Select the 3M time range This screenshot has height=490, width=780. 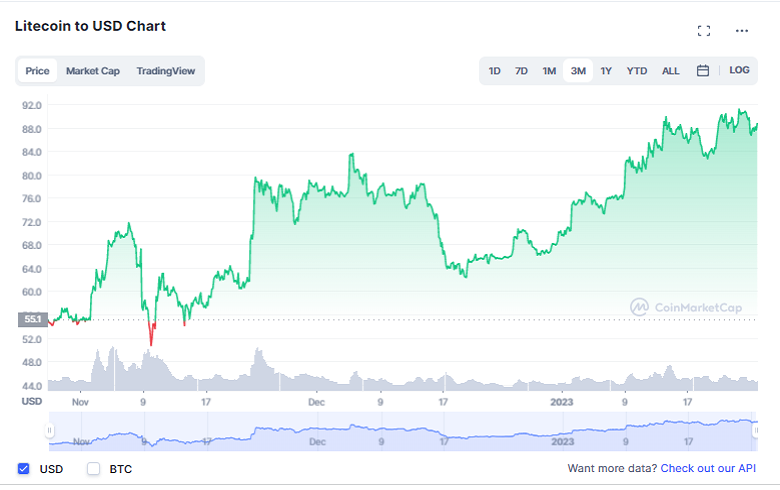[578, 71]
